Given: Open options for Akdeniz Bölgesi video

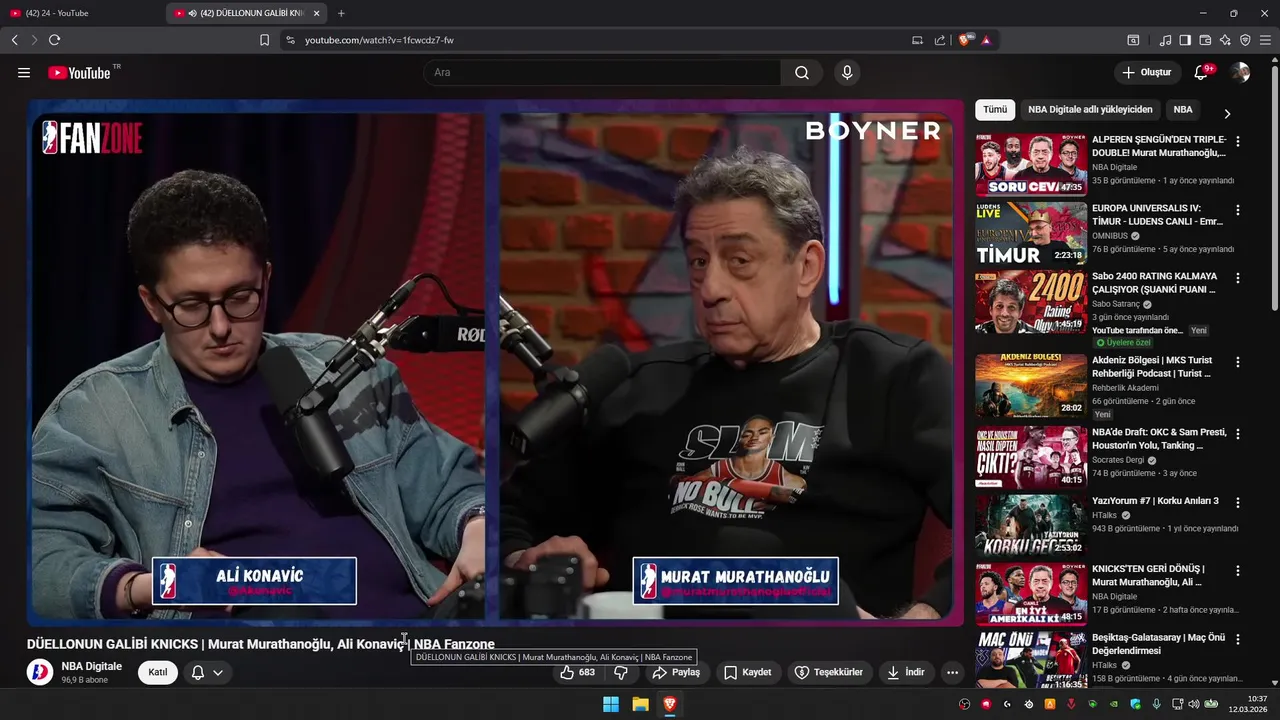Looking at the screenshot, I should coord(1238,362).
